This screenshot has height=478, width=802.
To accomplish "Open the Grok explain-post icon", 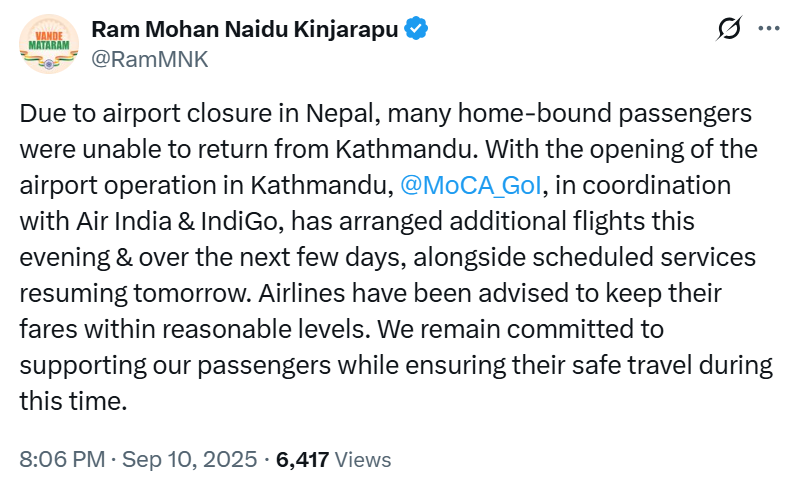I will 729,29.
